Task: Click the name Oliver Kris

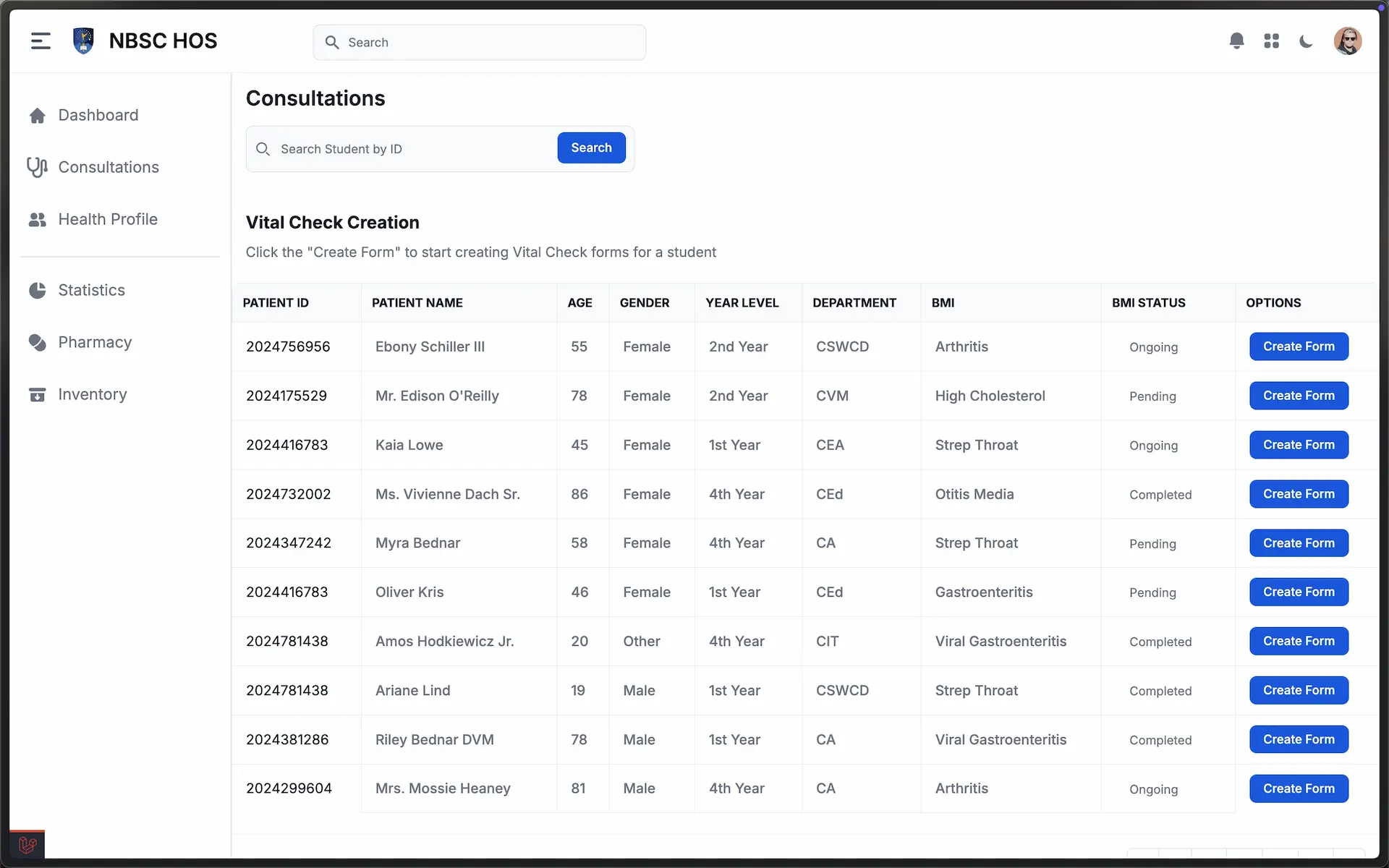Action: [409, 592]
